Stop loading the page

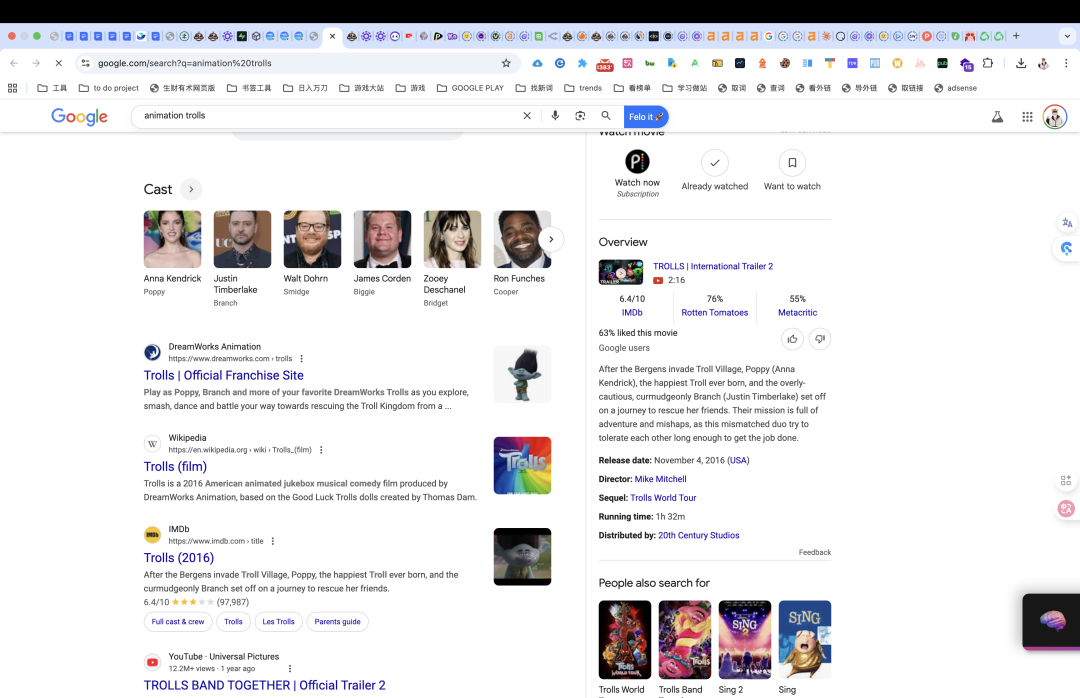point(59,63)
